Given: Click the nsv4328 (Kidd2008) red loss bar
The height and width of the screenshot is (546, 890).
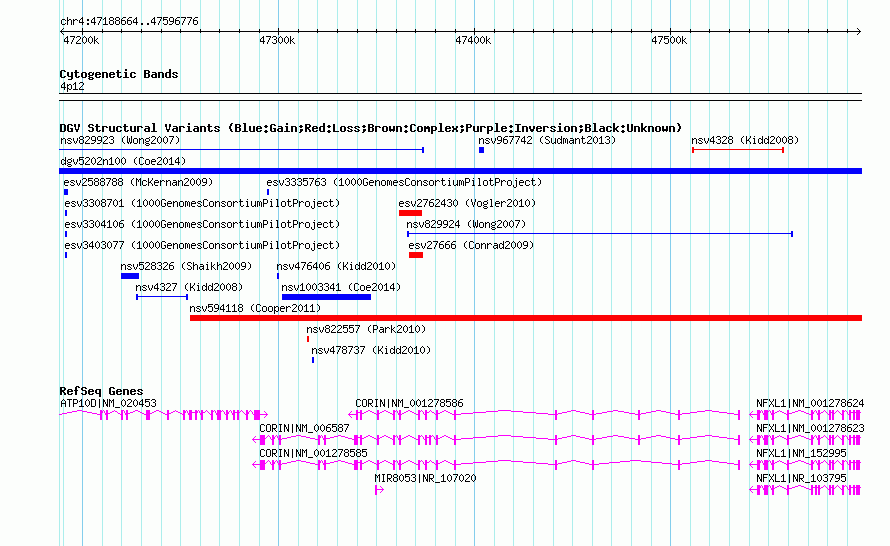Looking at the screenshot, I should (738, 150).
